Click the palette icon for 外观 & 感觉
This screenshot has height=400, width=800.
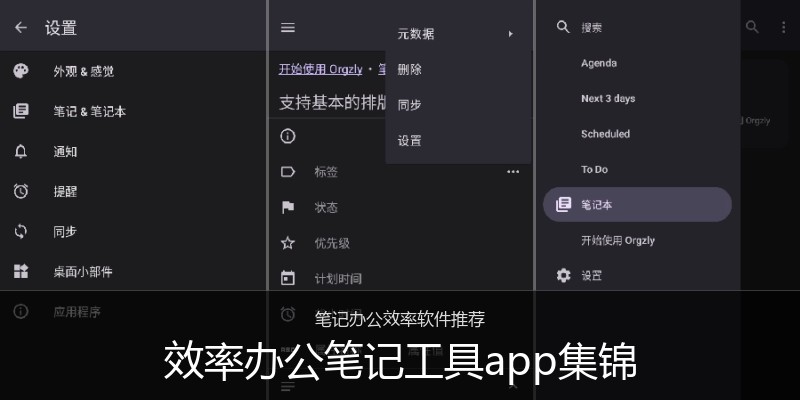click(x=21, y=71)
